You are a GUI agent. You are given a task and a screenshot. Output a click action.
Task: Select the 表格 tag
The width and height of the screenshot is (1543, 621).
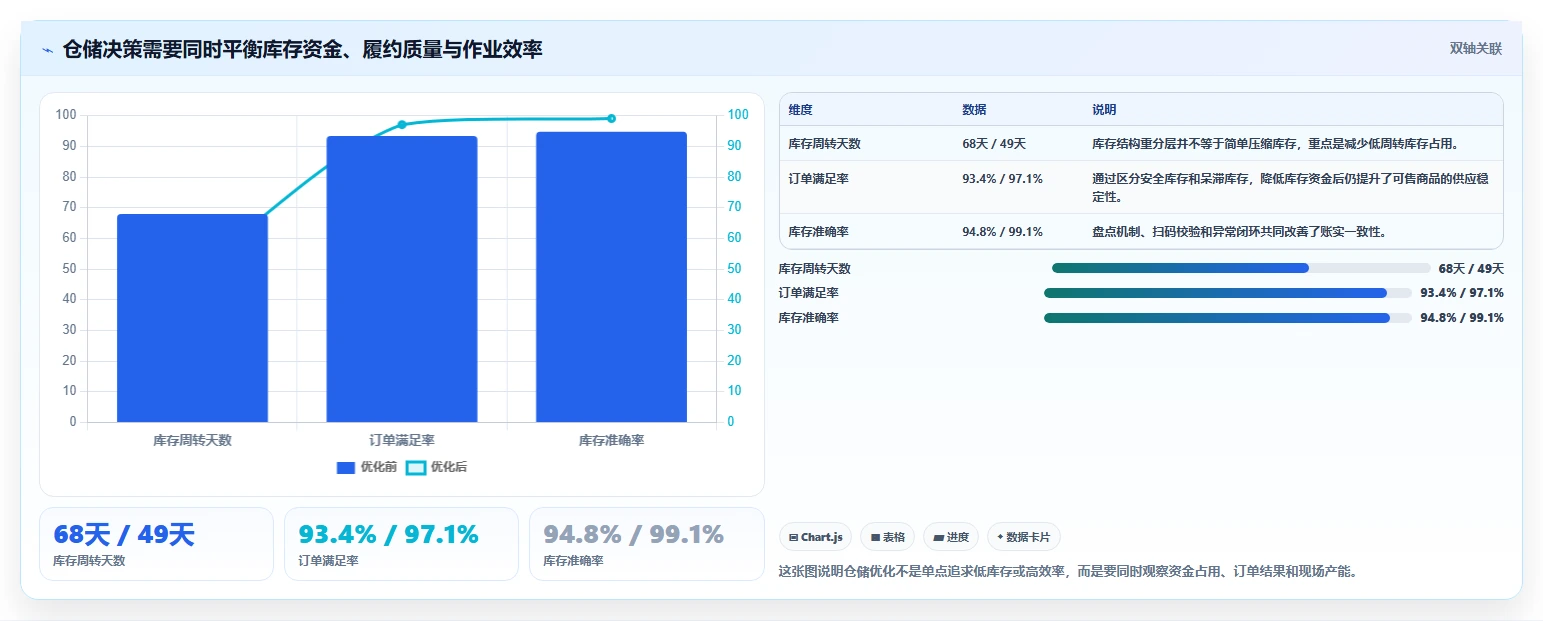pyautogui.click(x=887, y=537)
